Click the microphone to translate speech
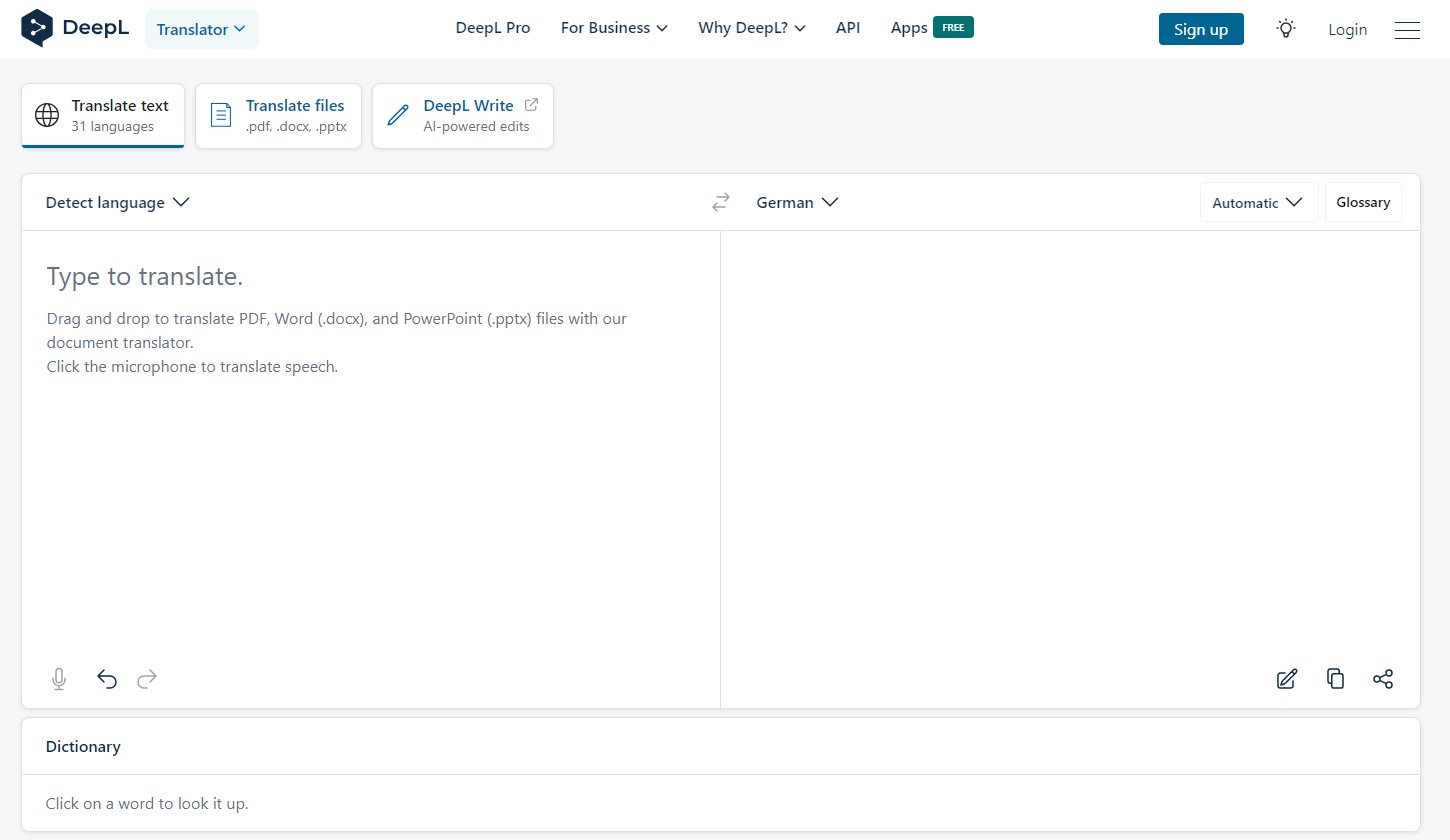This screenshot has width=1450, height=840. (x=59, y=680)
